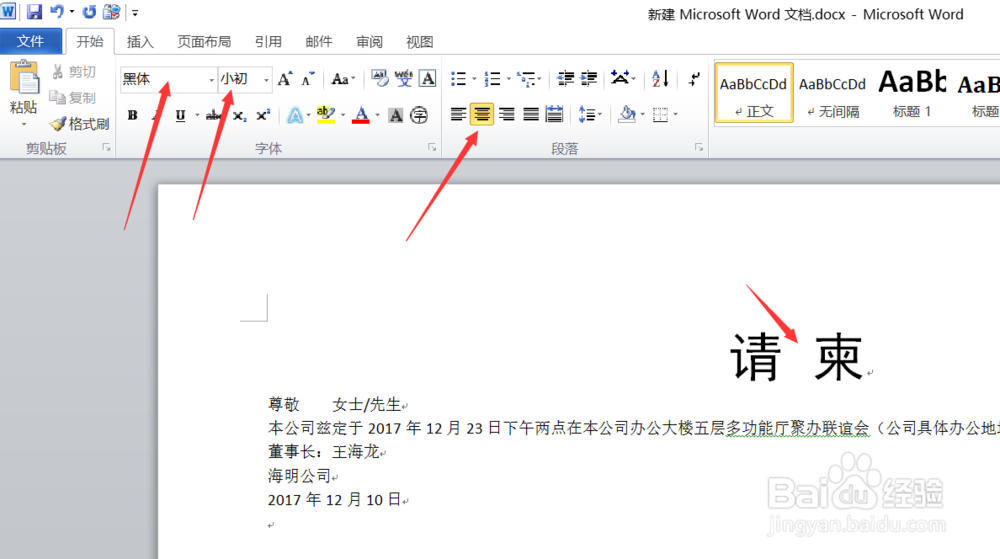This screenshot has height=559, width=1000.
Task: Click the Undo arrow icon
Action: (57, 12)
